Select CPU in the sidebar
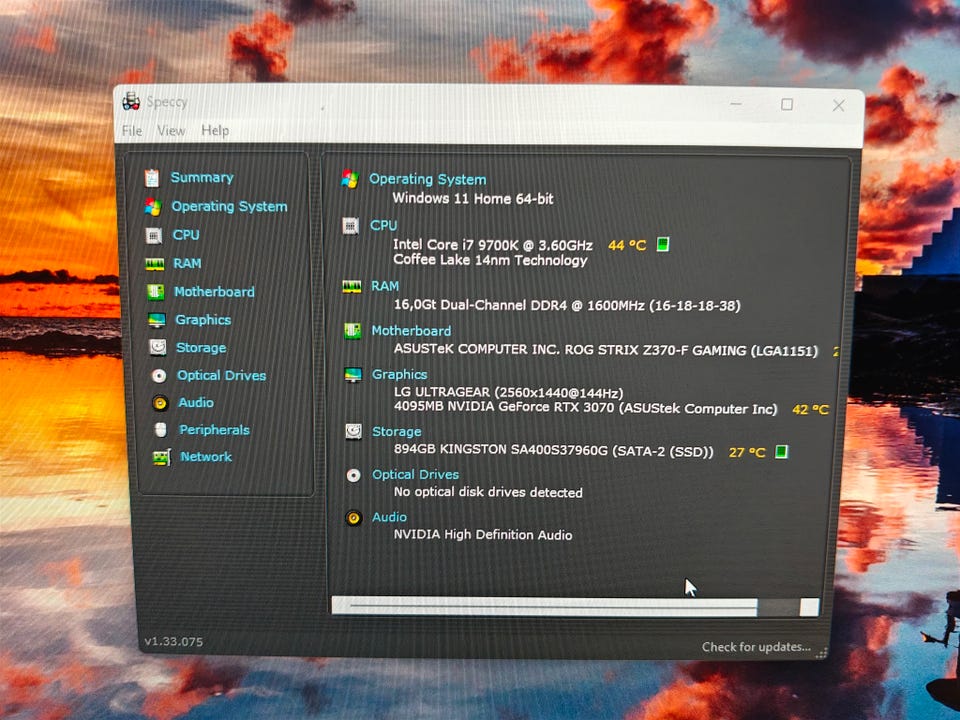This screenshot has height=720, width=960. pyautogui.click(x=186, y=235)
